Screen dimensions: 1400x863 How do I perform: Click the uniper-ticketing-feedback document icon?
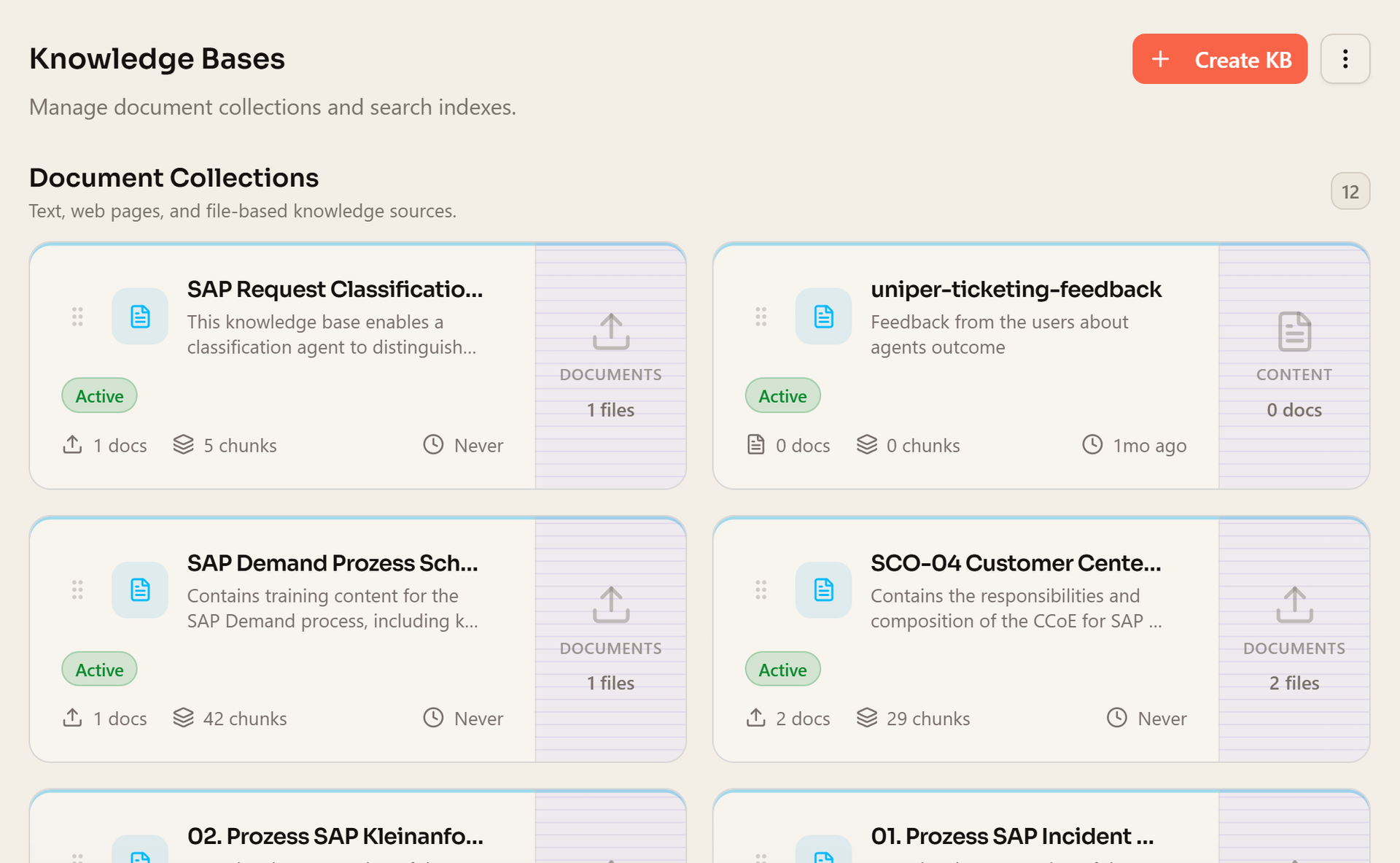pyautogui.click(x=823, y=317)
